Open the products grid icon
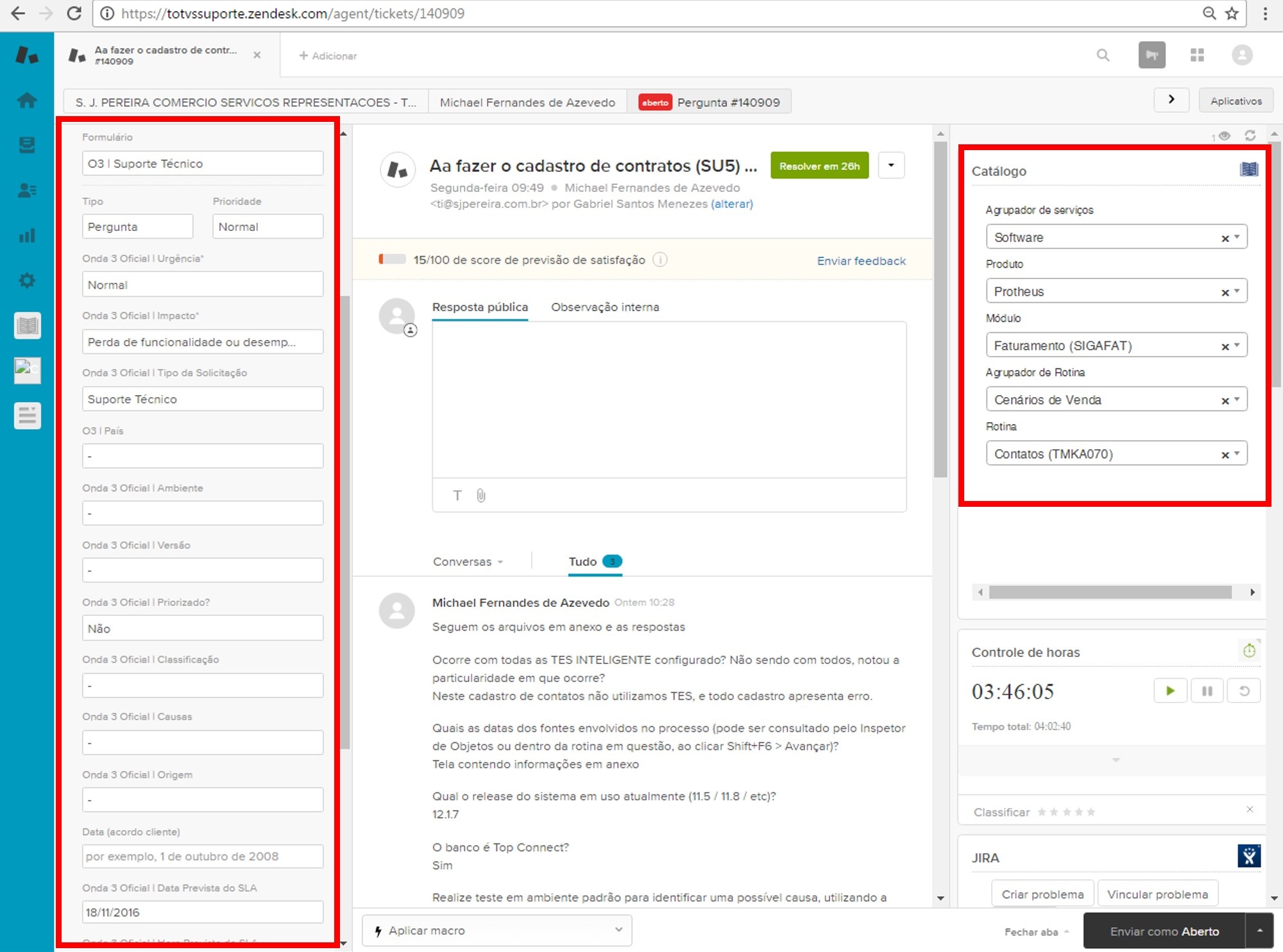This screenshot has height=952, width=1283. tap(1197, 55)
